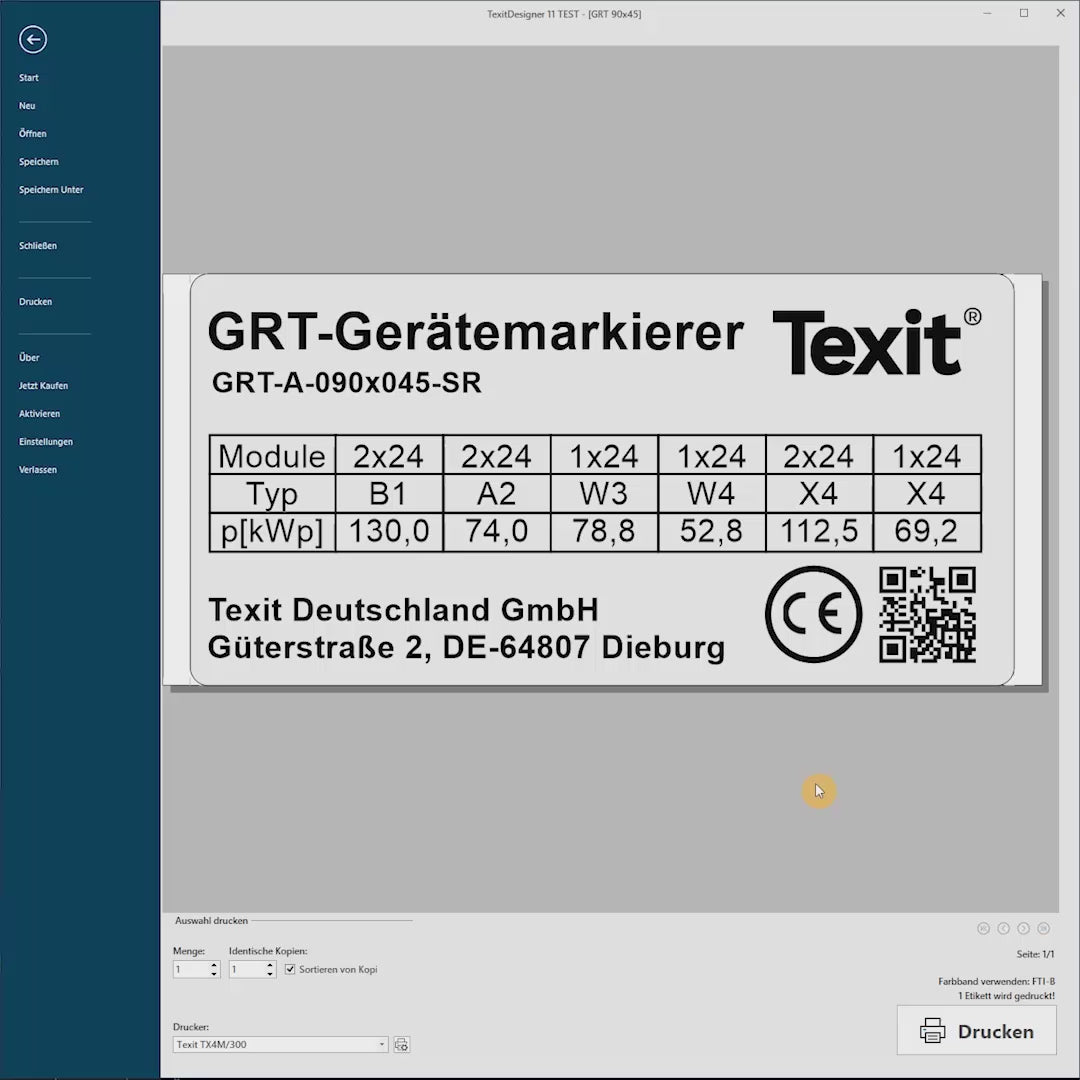Image resolution: width=1080 pixels, height=1080 pixels.
Task: Click the CE mark on the label
Action: point(813,614)
